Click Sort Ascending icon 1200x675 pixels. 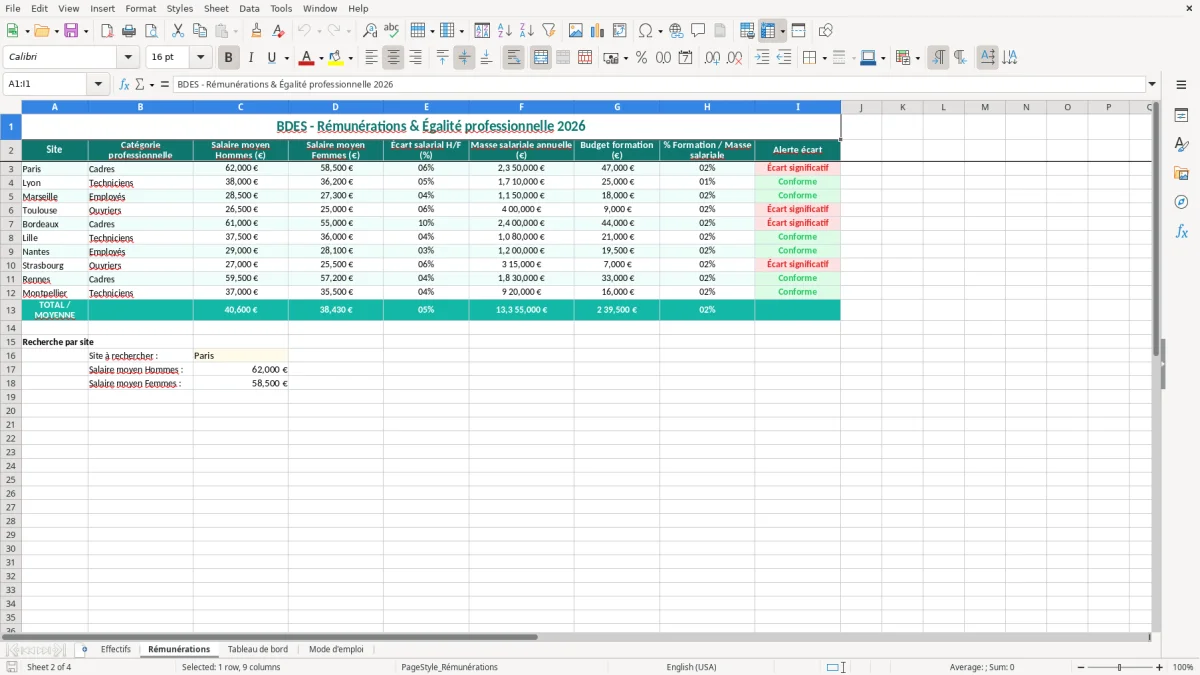[505, 31]
